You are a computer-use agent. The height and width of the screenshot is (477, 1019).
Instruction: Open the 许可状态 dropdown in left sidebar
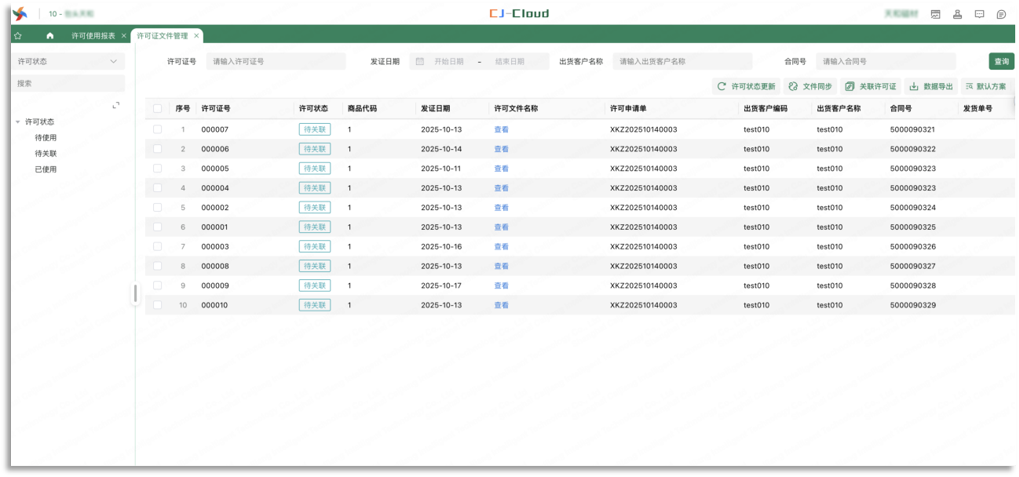(68, 61)
